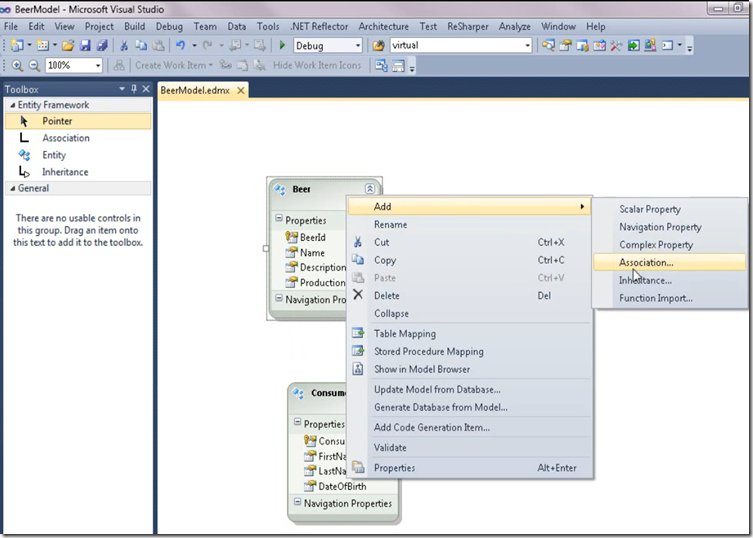Viewport: 753px width, 538px height.
Task: Open the virtual search combo box dropdown
Action: [527, 46]
